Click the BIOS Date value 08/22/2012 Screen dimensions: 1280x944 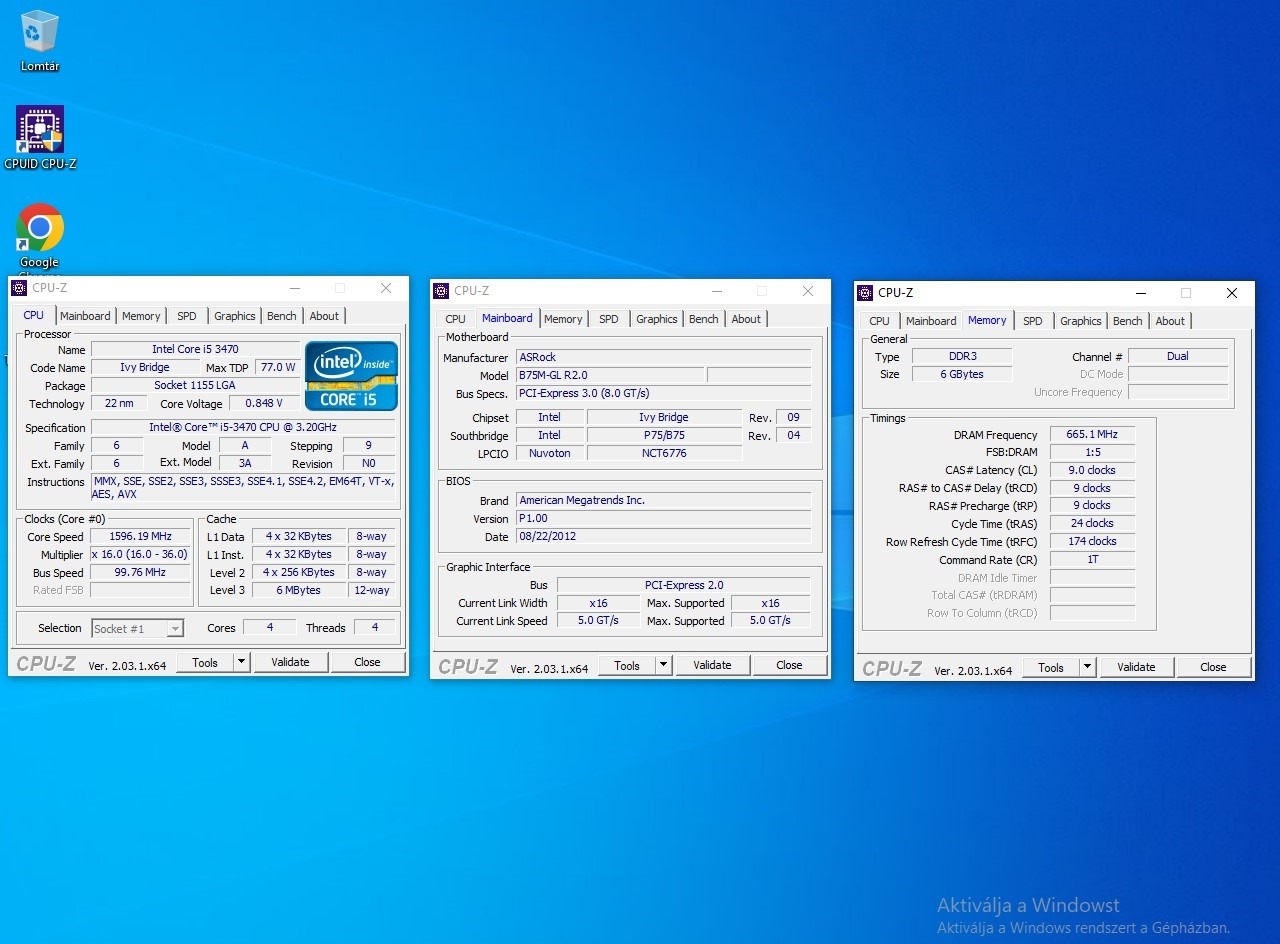point(664,536)
